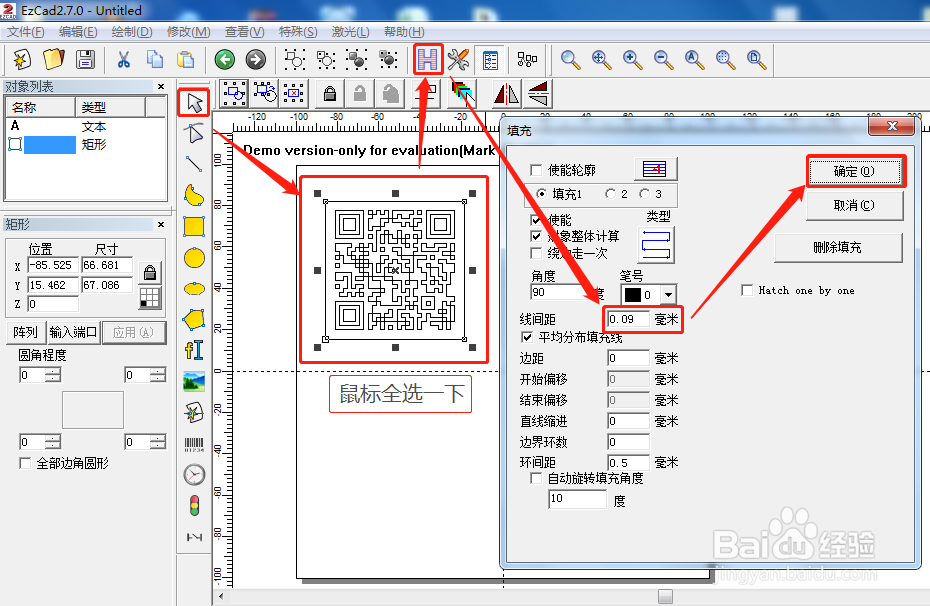The image size is (930, 606).
Task: Choose the curve drawing tool
Action: (x=194, y=195)
